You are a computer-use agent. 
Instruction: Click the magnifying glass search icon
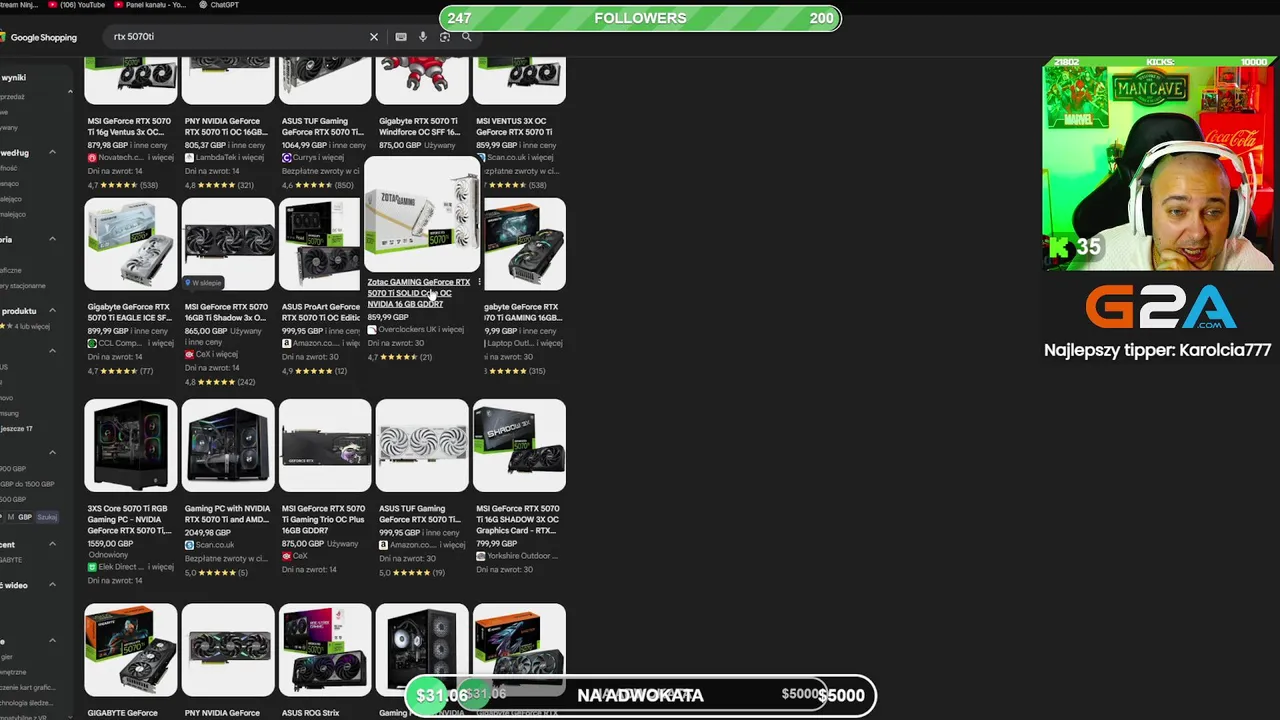(x=466, y=37)
